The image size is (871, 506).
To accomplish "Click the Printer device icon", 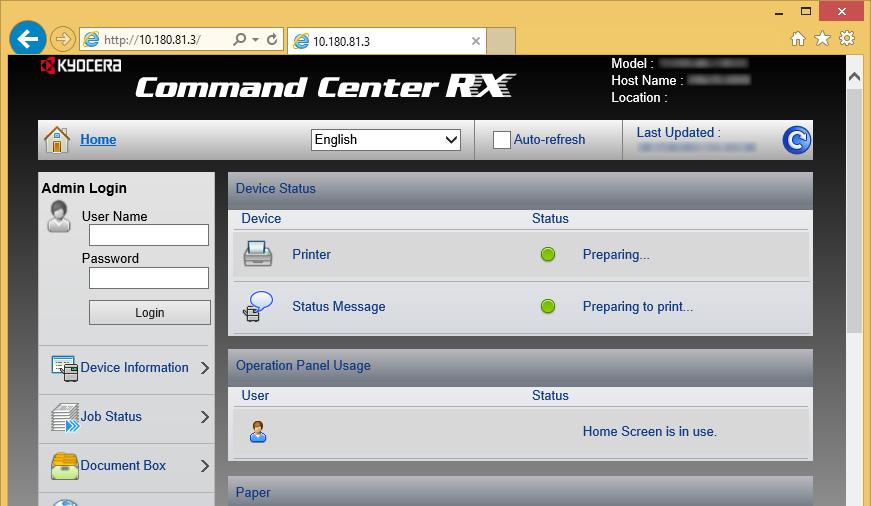I will click(258, 254).
